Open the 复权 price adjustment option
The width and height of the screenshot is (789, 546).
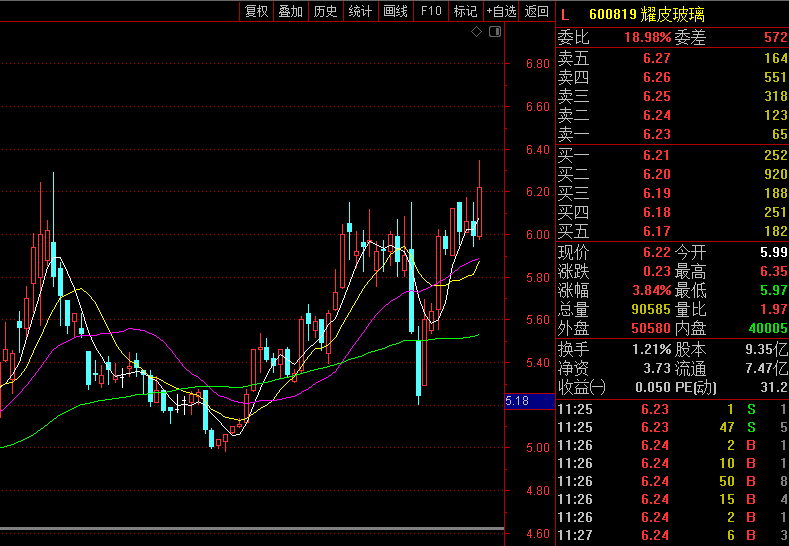coord(257,11)
